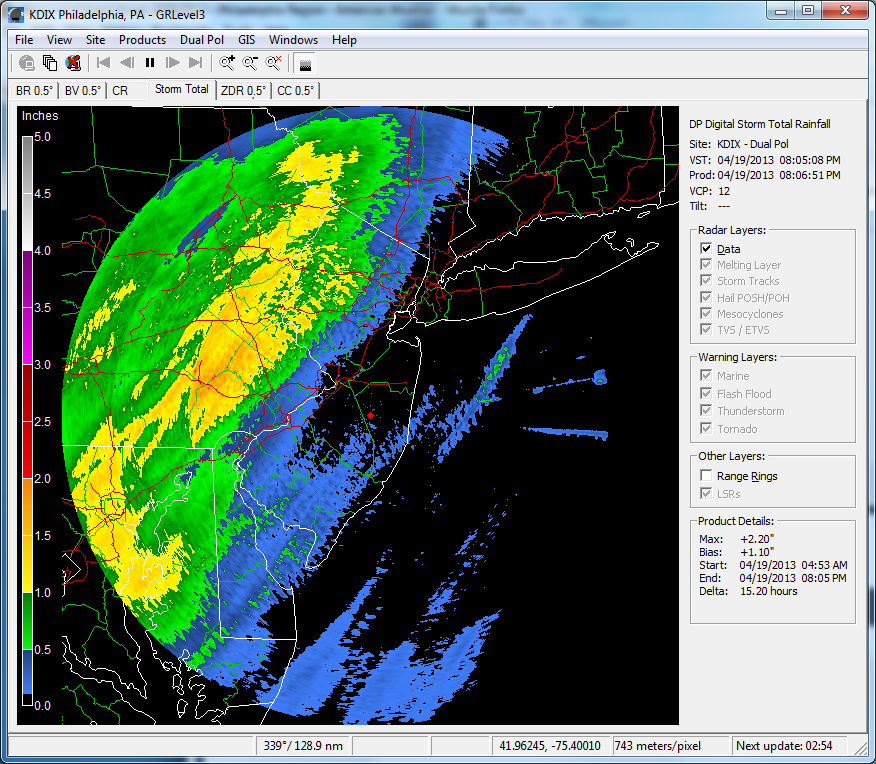Click the 339° / 128.9 nm status readout

click(x=303, y=746)
